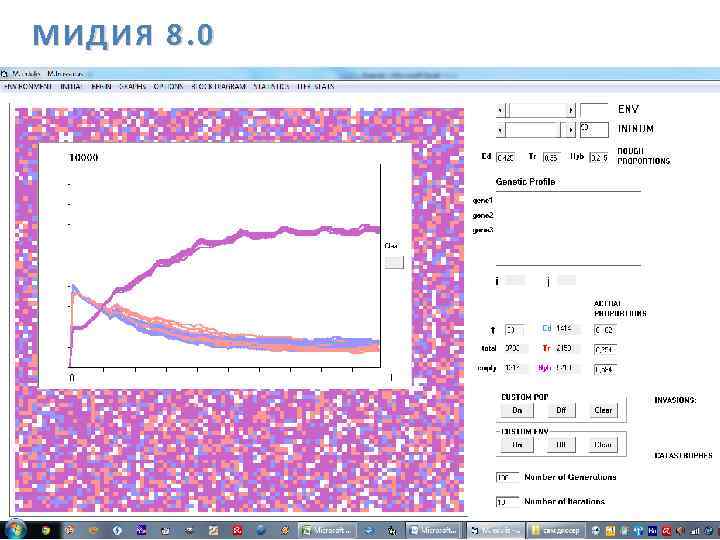Click the application window title icon
Image resolution: width=720 pixels, height=540 pixels.
tap(5, 73)
